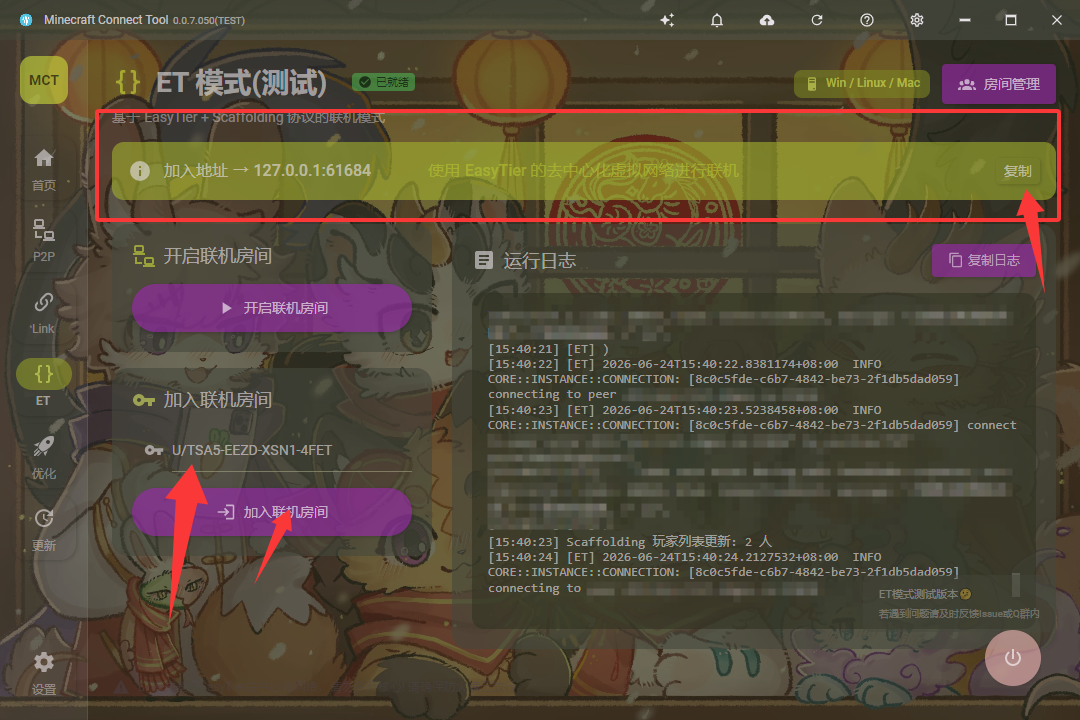Click the 已就绪 ready status badge

click(x=384, y=82)
